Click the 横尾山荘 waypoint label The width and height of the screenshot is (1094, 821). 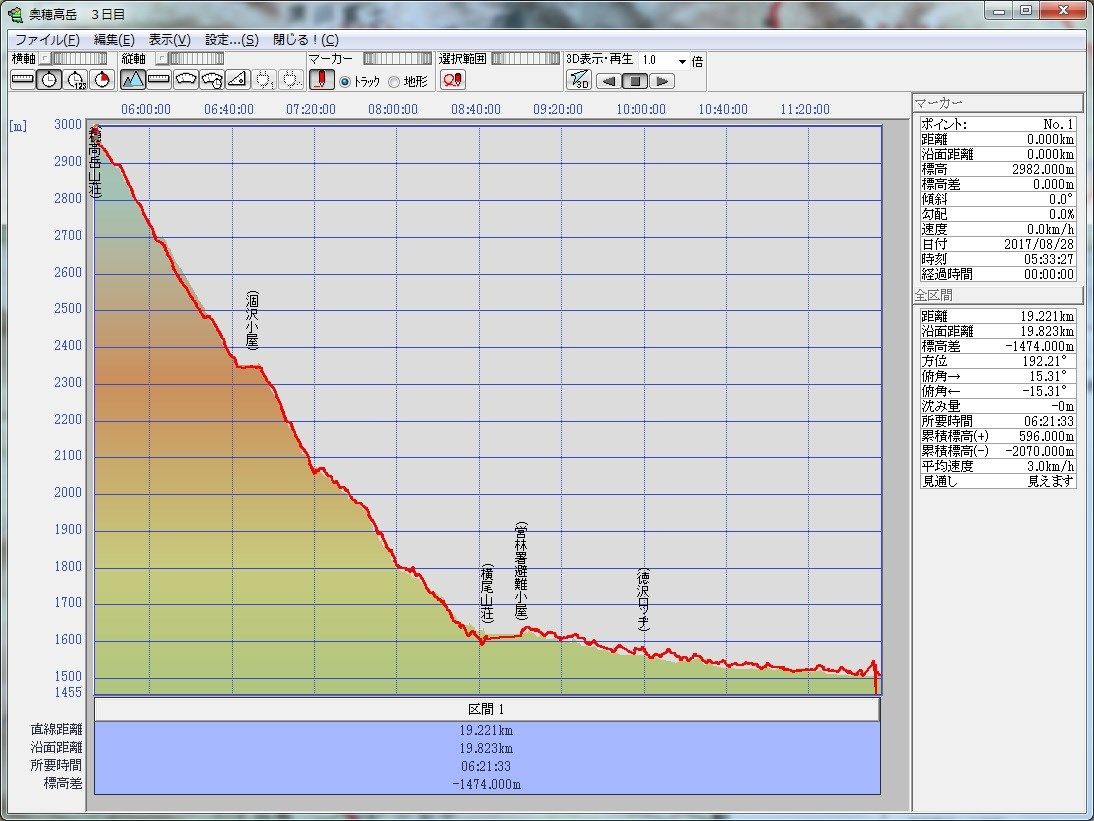[x=487, y=594]
